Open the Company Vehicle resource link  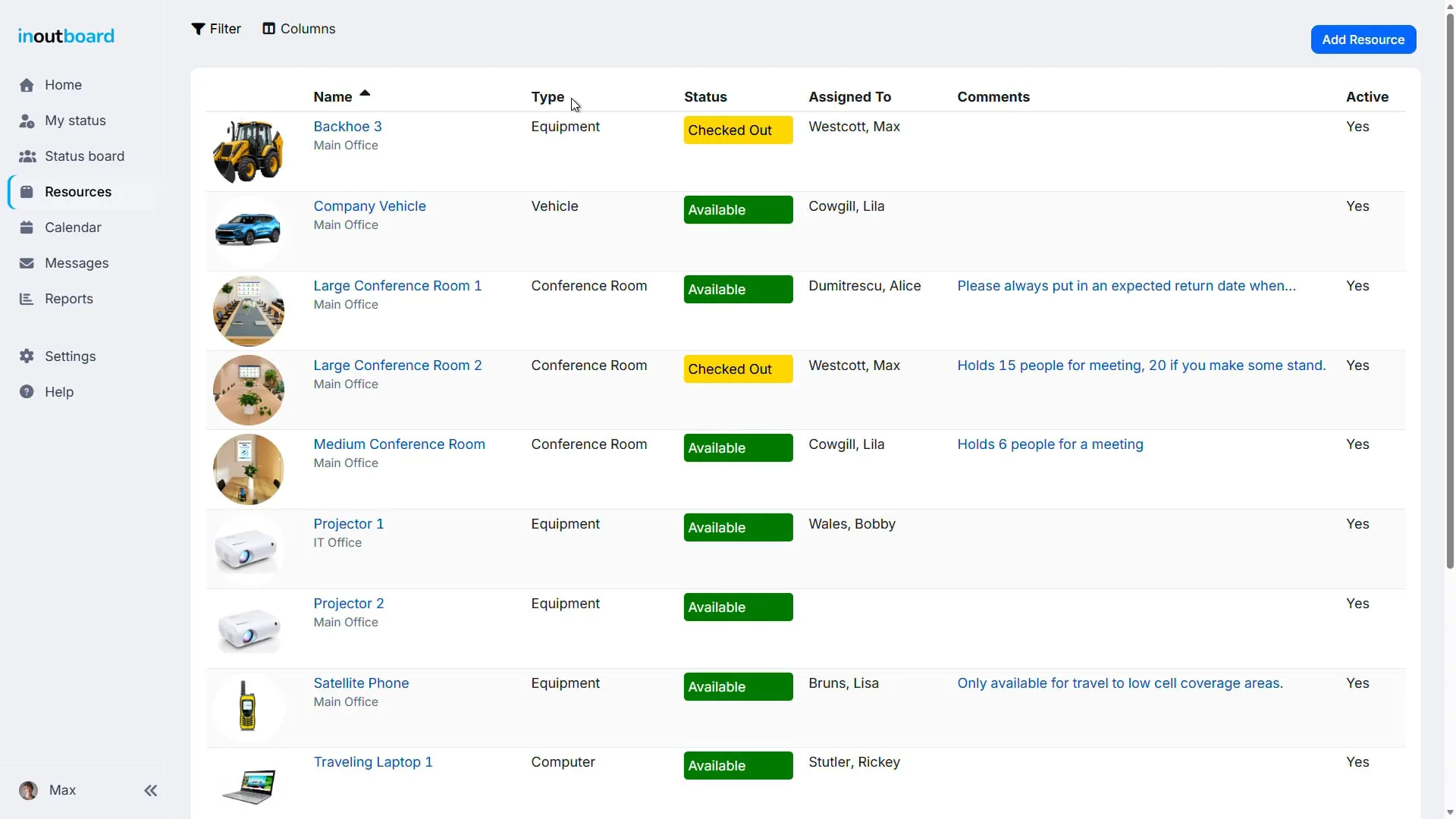click(x=369, y=206)
